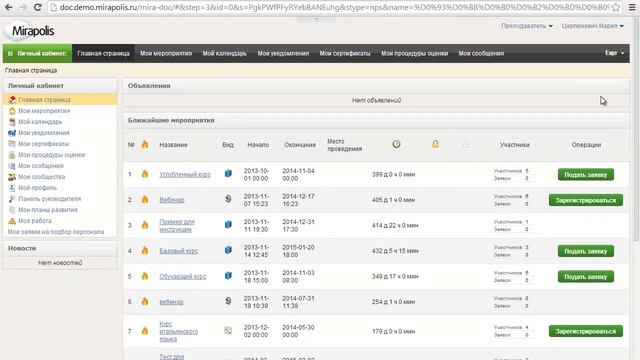
Task: Click type icon for Пример для инструкции
Action: tap(228, 224)
